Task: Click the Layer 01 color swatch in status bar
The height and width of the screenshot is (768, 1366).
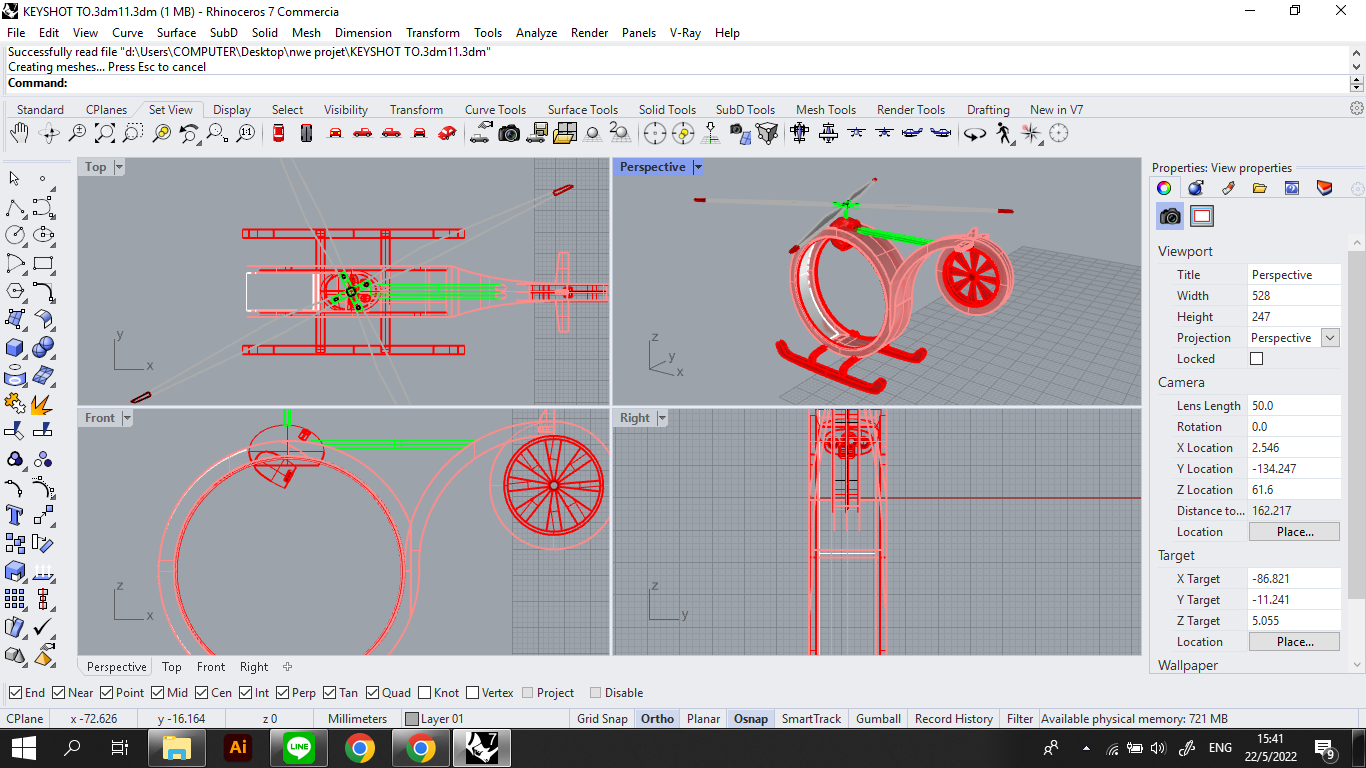Action: pyautogui.click(x=411, y=719)
